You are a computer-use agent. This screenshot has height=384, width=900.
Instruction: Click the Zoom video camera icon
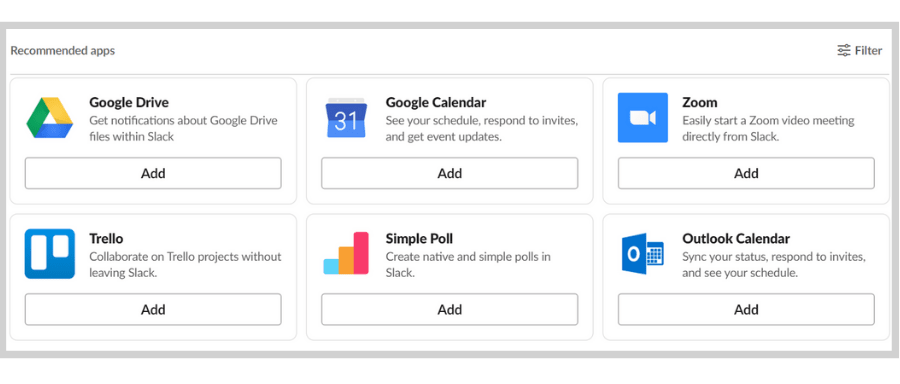(x=643, y=118)
